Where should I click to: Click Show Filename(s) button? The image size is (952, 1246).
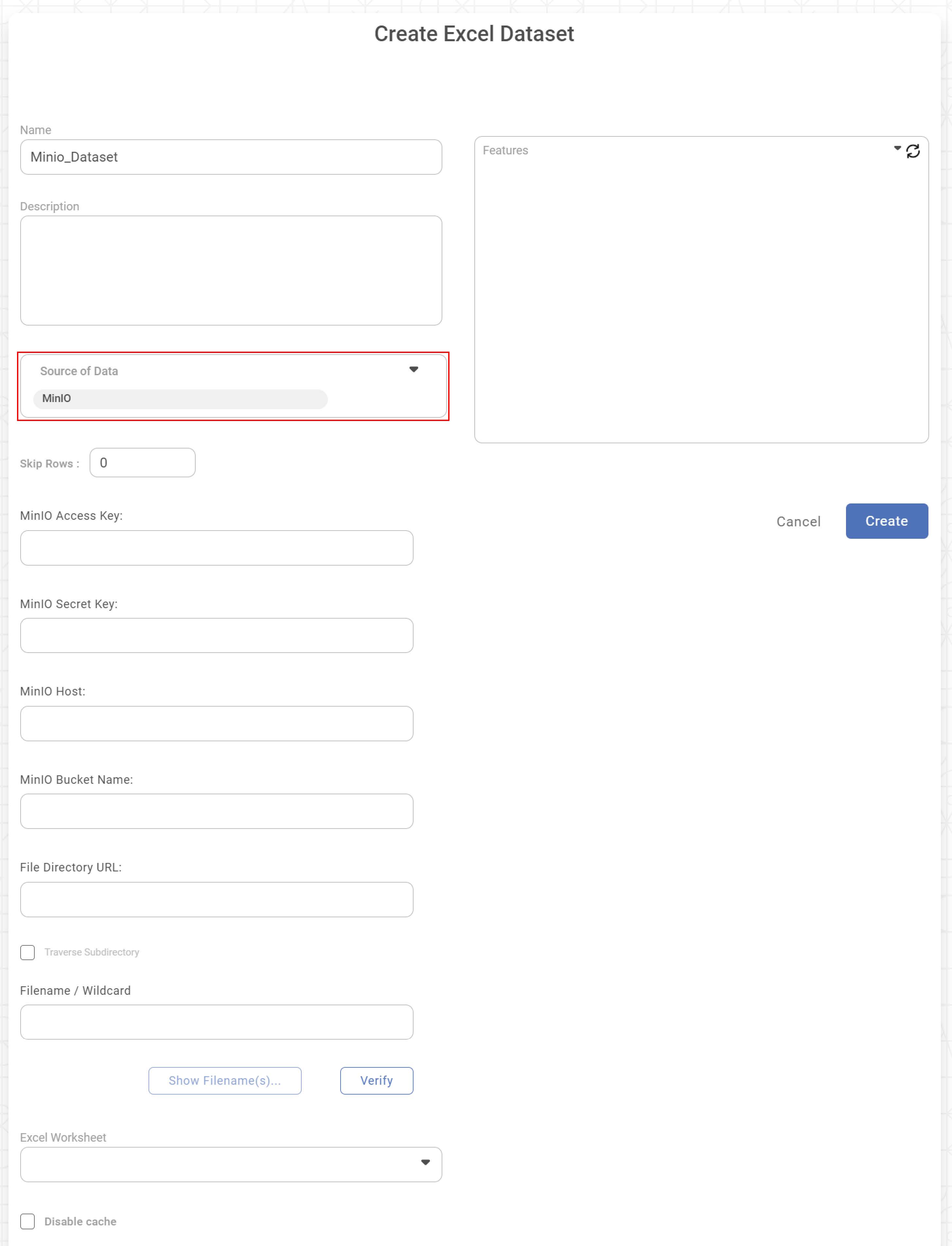224,1080
